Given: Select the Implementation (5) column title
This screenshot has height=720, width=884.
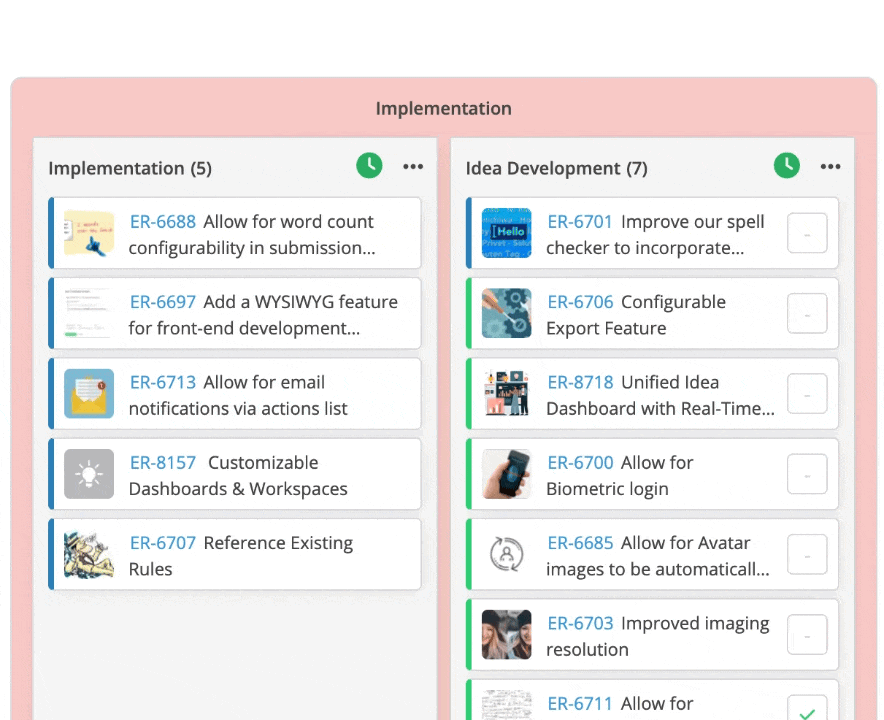Looking at the screenshot, I should (x=130, y=168).
